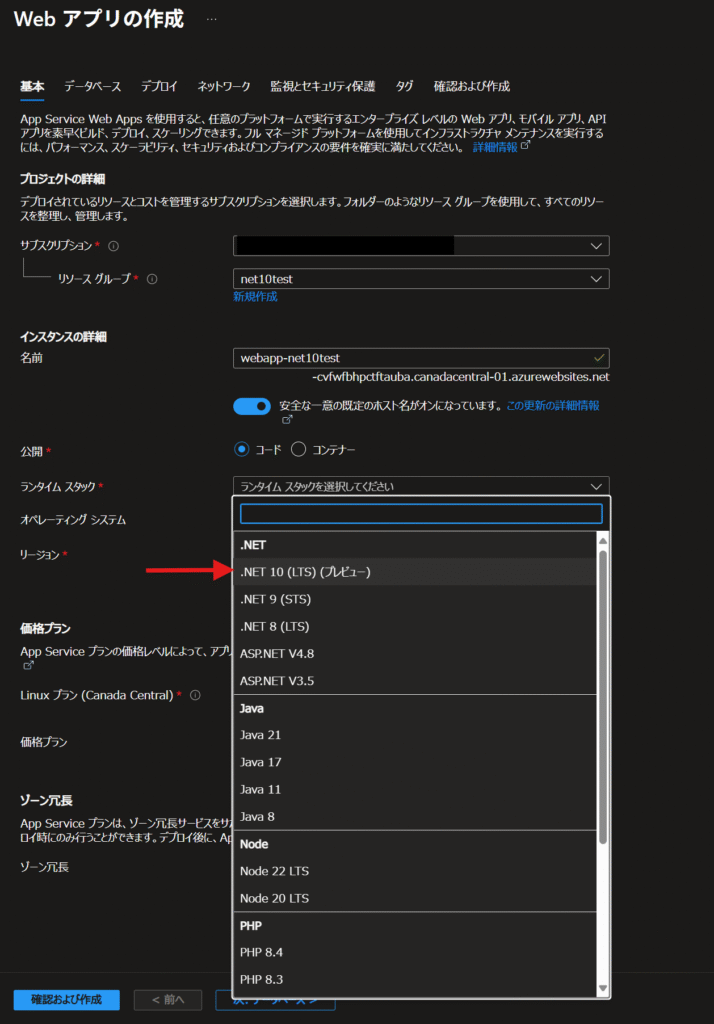Select Node 22 LTS runtime
The width and height of the screenshot is (714, 1024).
click(415, 871)
